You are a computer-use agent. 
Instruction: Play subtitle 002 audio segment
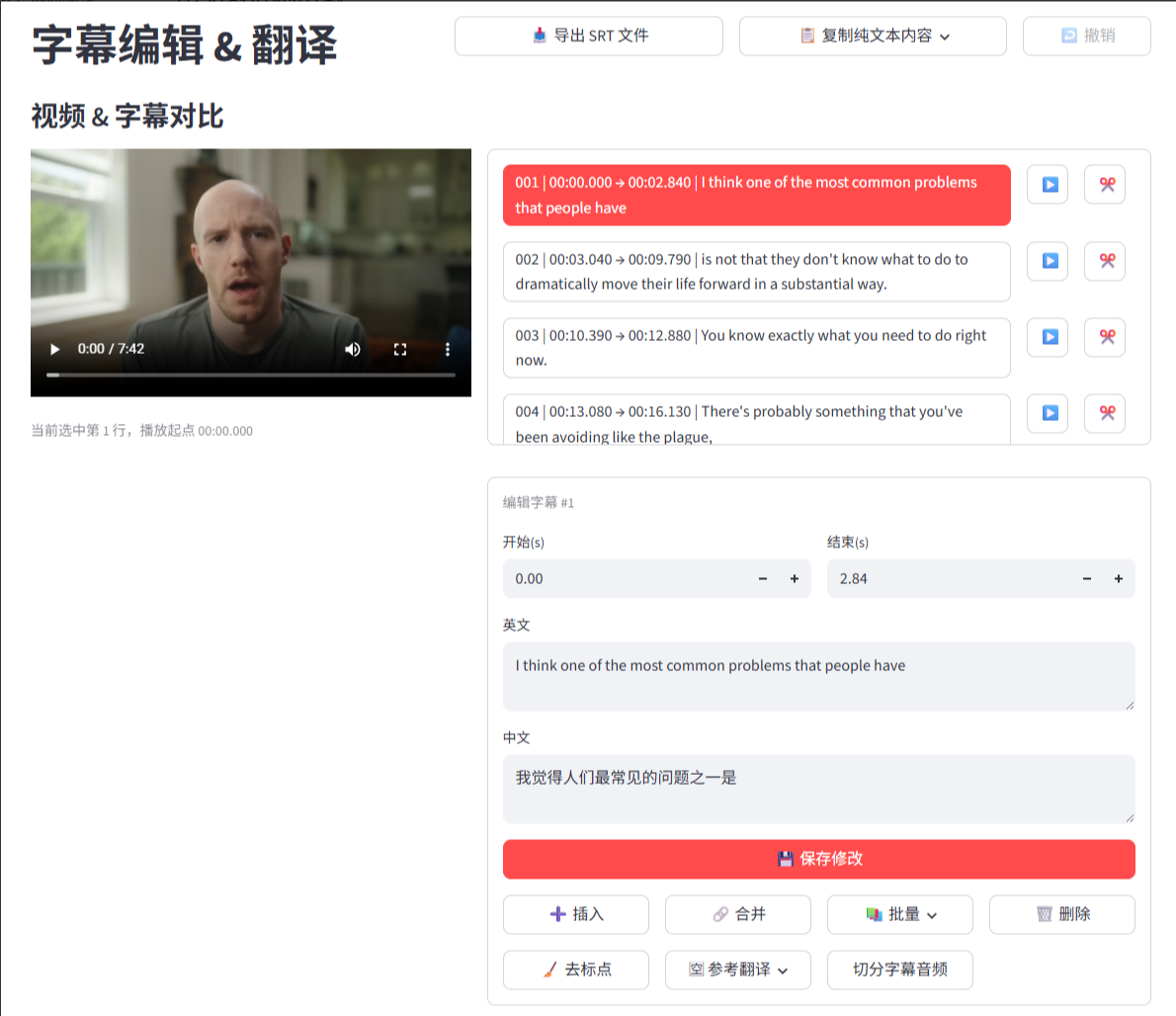pyautogui.click(x=1048, y=261)
